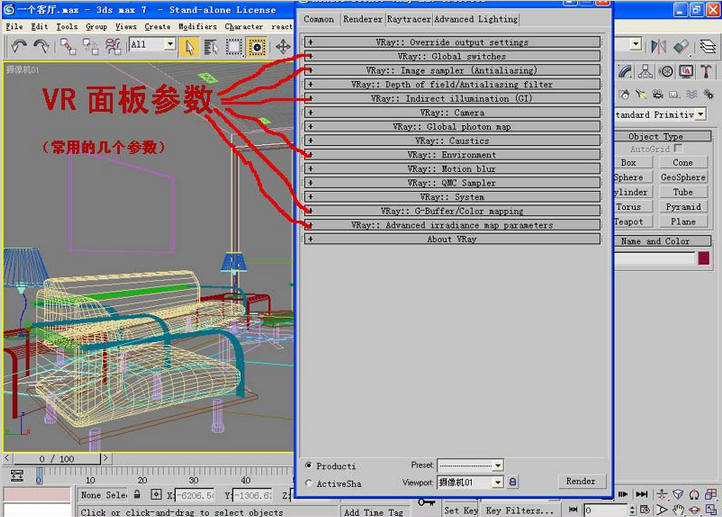Click the Render button
The height and width of the screenshot is (517, 722).
click(x=581, y=481)
